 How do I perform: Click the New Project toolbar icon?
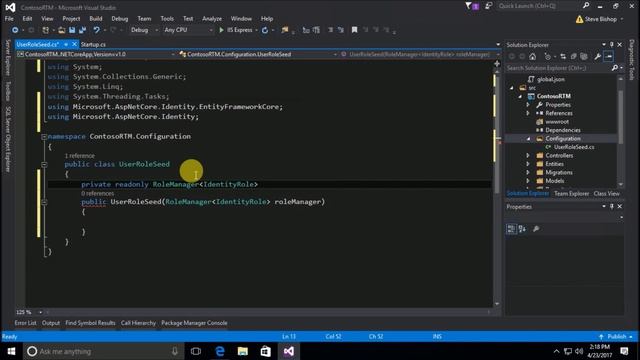click(46, 30)
